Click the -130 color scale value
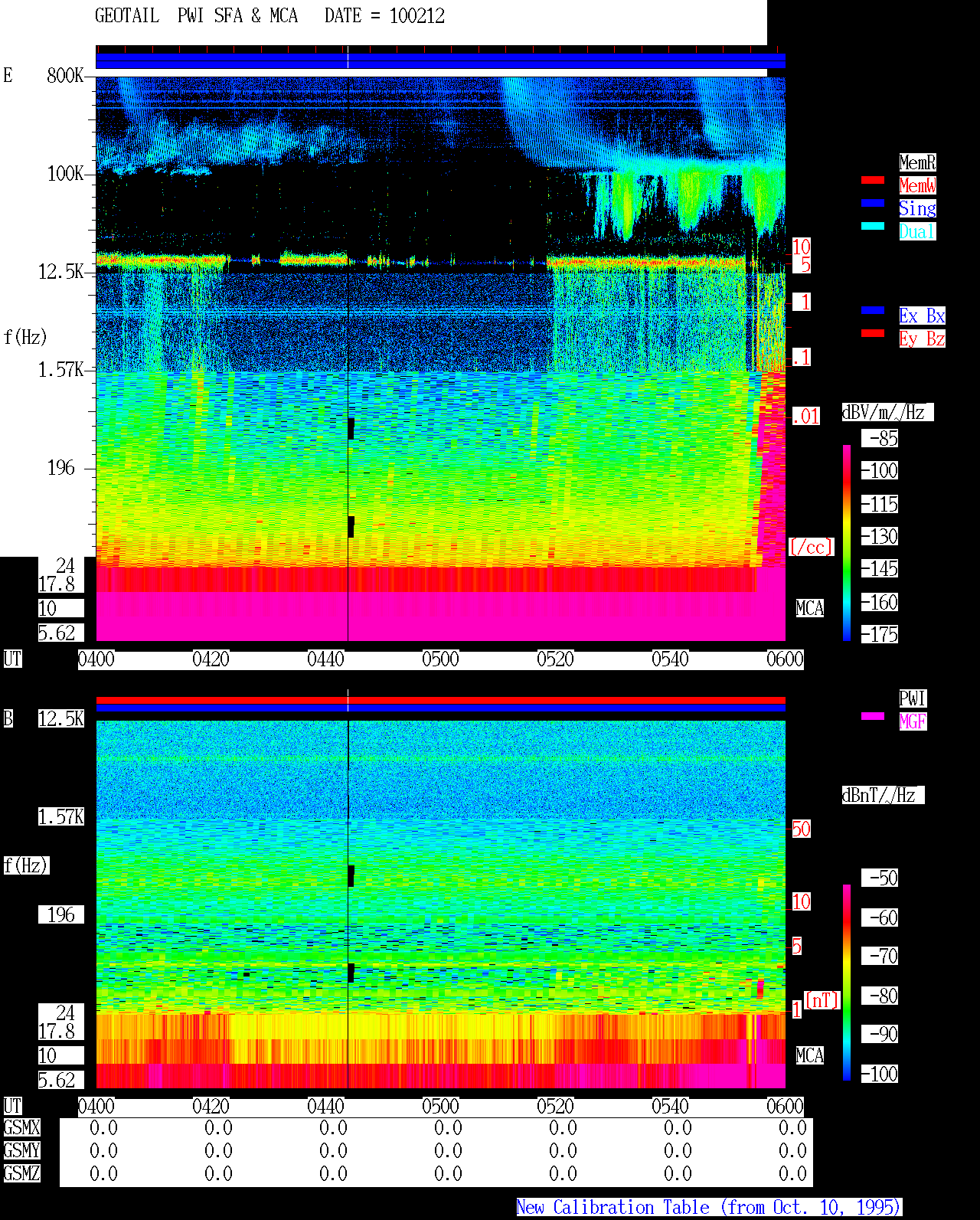980x1220 pixels. coord(880,537)
